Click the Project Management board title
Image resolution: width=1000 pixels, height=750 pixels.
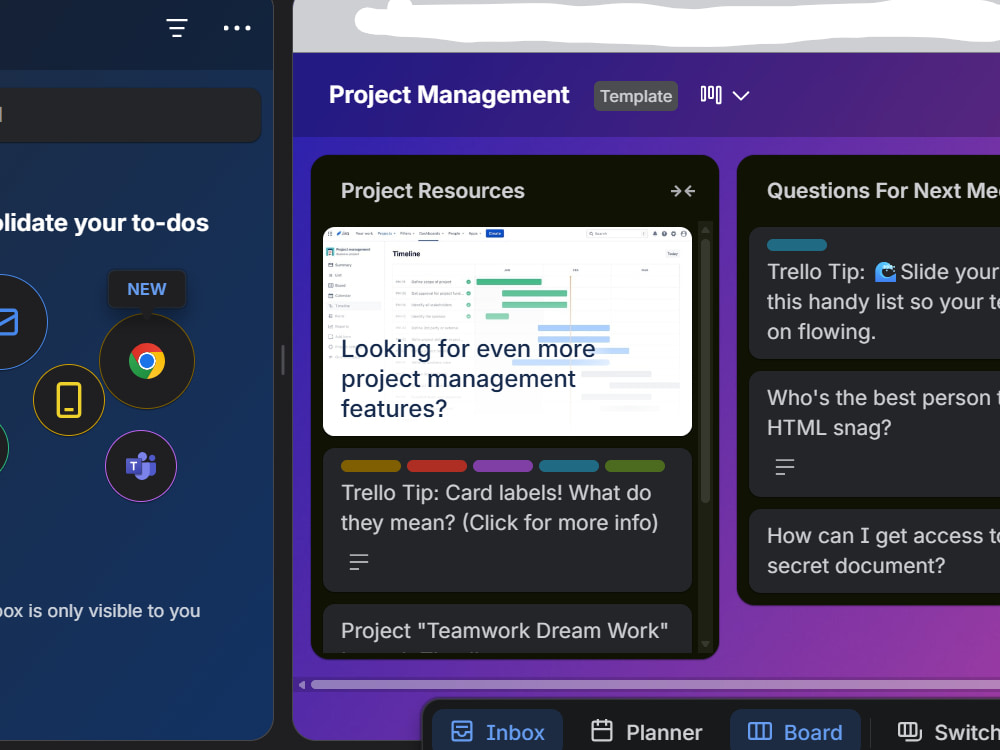[449, 95]
